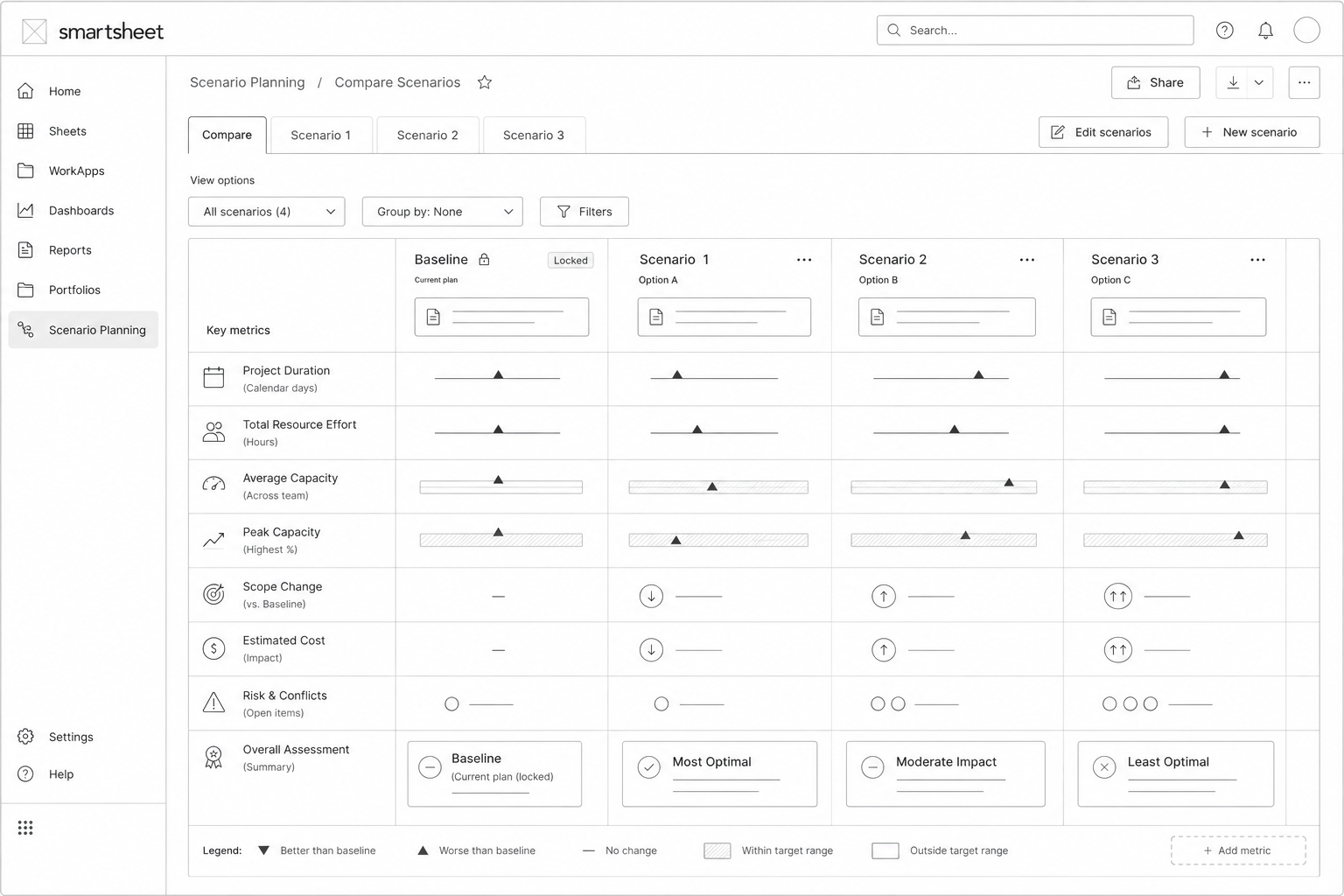
Task: Click the Overall Assessment ribbon icon
Action: [x=213, y=757]
